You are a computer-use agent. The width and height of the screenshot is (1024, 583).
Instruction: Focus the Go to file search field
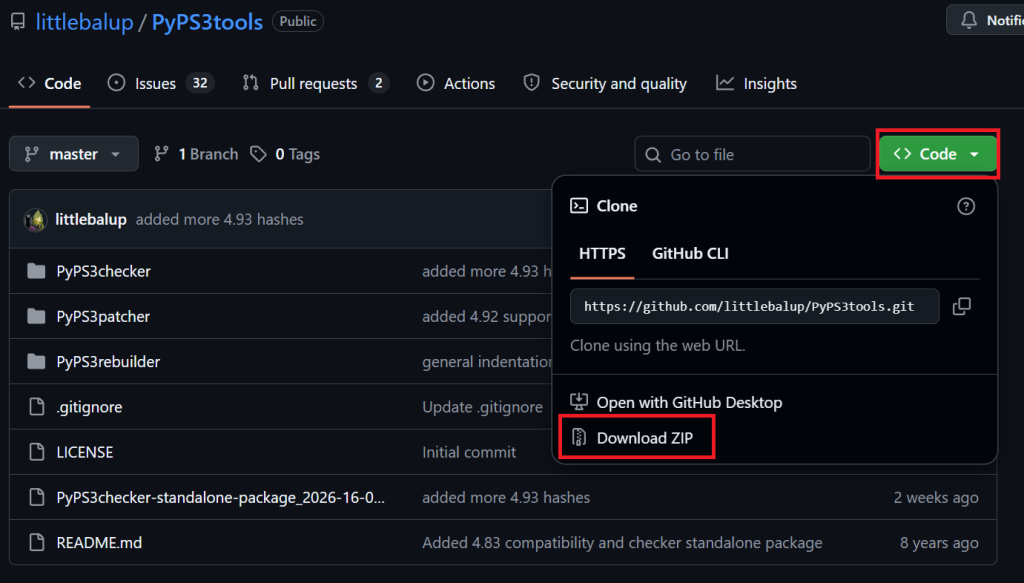click(752, 155)
